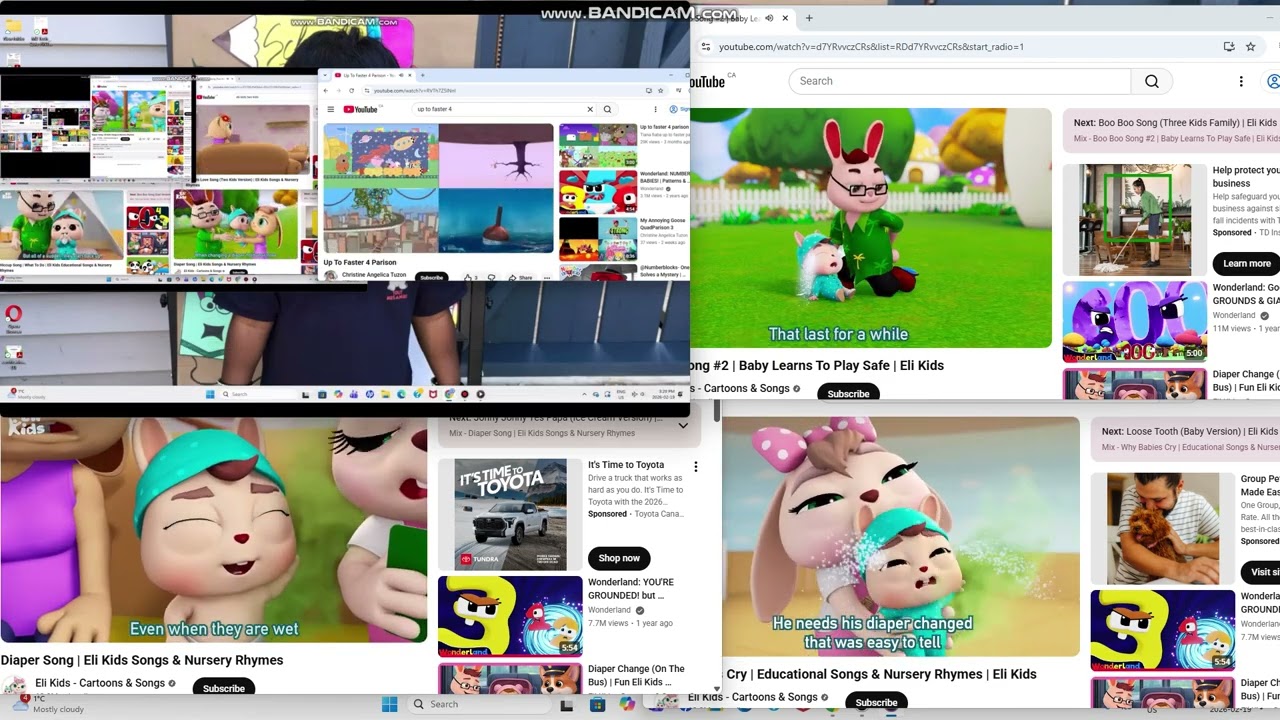Subscribe to Christine Angelica Tuzon channel
Viewport: 1280px width, 720px height.
click(x=431, y=277)
